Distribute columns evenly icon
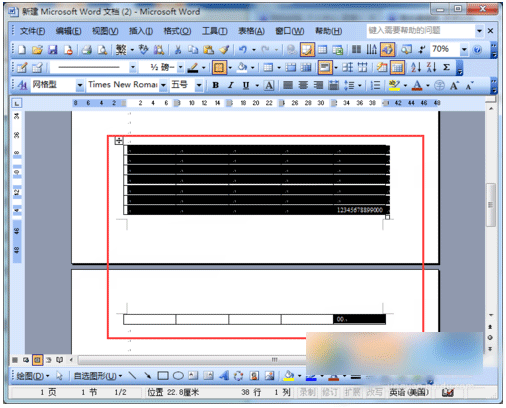 click(x=362, y=68)
